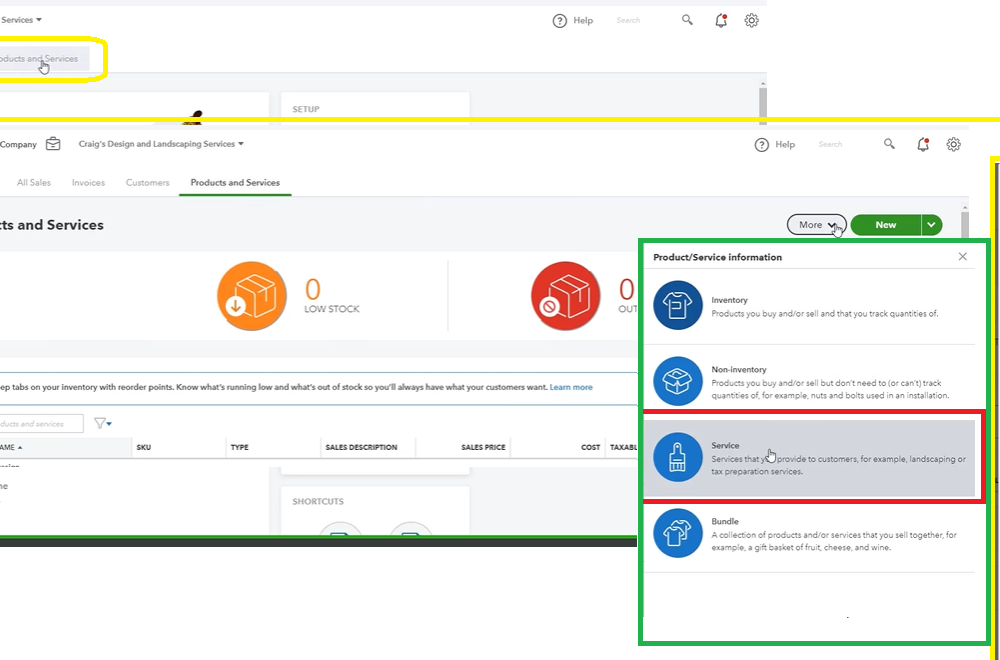
Task: Click the page's vertical scrollbar beside New
Action: point(964,222)
